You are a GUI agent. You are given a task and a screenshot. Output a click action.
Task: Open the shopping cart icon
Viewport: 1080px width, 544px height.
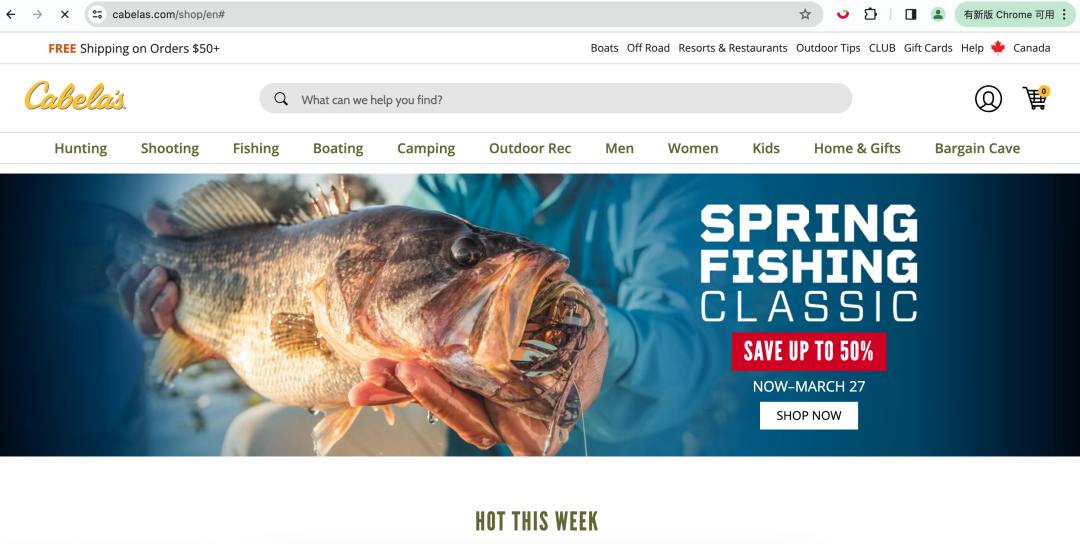click(x=1035, y=98)
